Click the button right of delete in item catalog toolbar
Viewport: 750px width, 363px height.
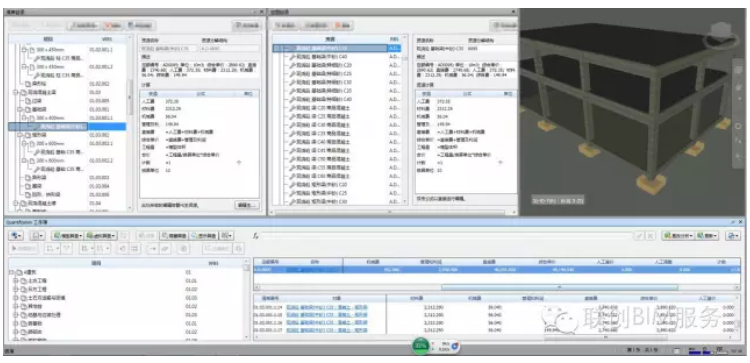(140, 25)
